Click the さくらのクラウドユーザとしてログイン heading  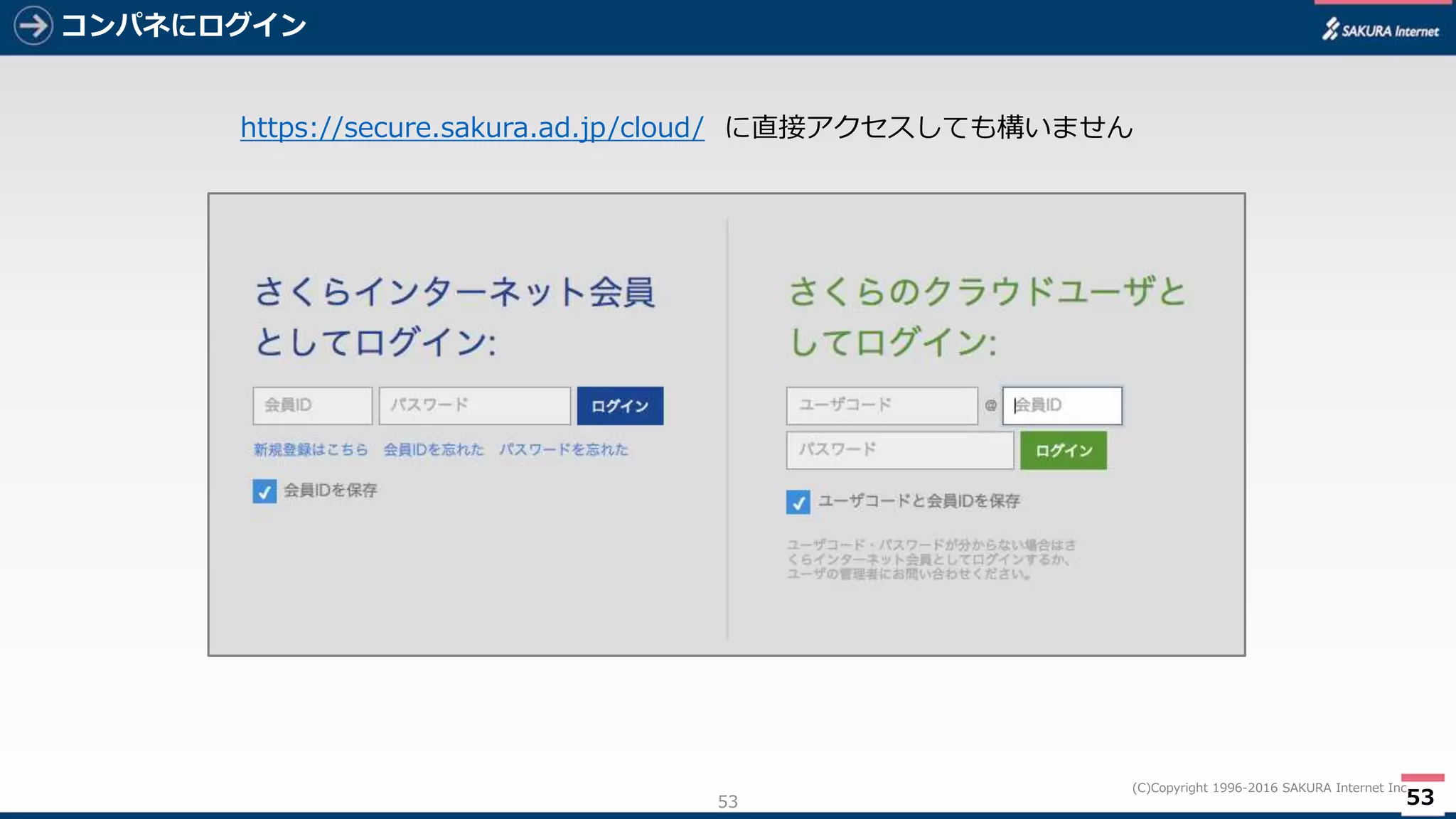(x=988, y=316)
